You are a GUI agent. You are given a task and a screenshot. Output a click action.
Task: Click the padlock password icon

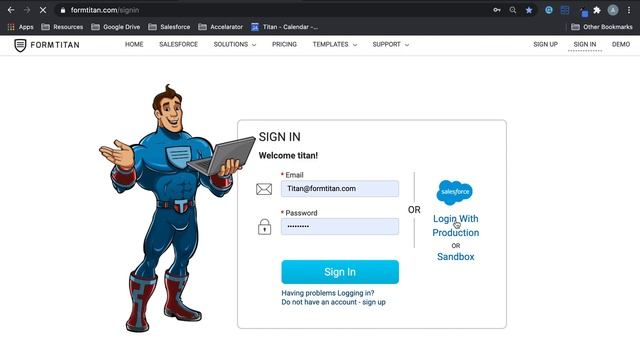pos(264,227)
